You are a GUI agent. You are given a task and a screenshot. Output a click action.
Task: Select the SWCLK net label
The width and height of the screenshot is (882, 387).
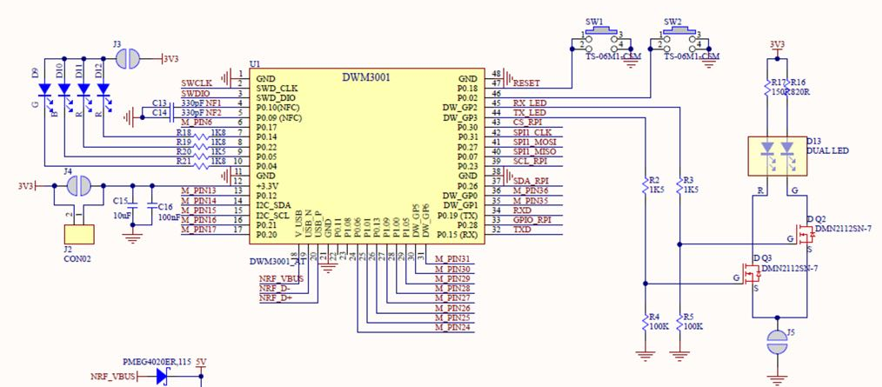pos(197,83)
